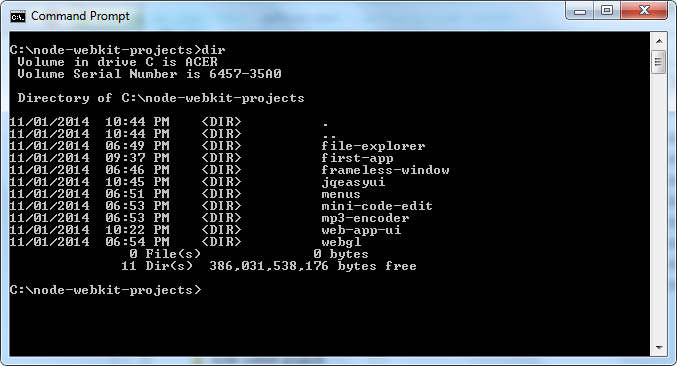Click the menus directory name

tap(341, 195)
